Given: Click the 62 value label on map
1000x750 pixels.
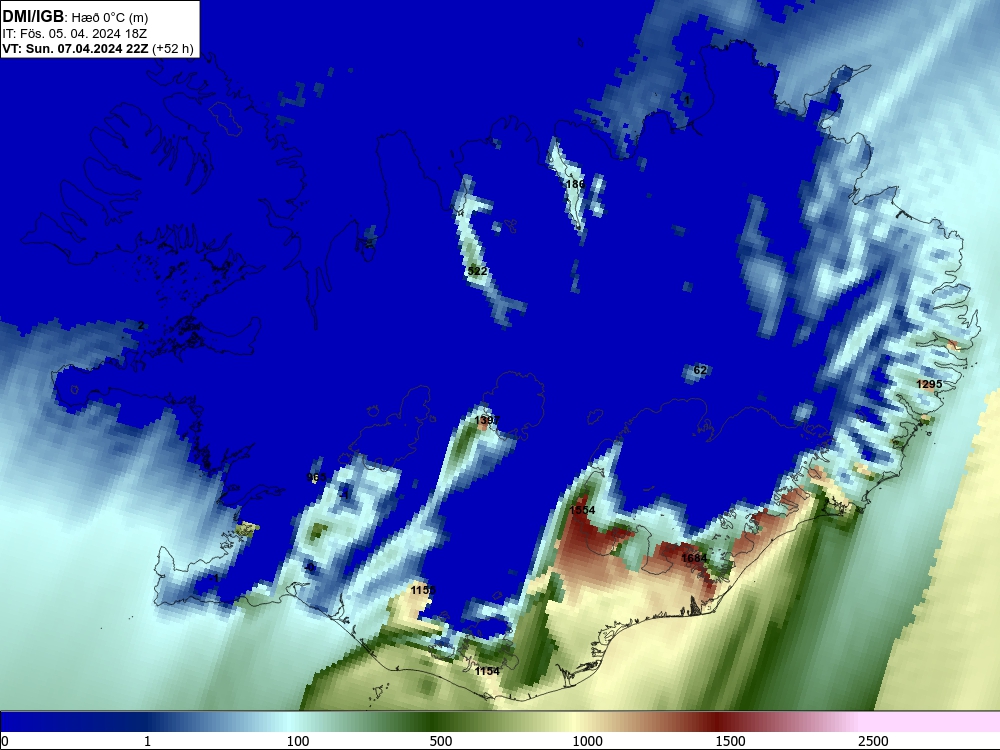Looking at the screenshot, I should pyautogui.click(x=700, y=370).
